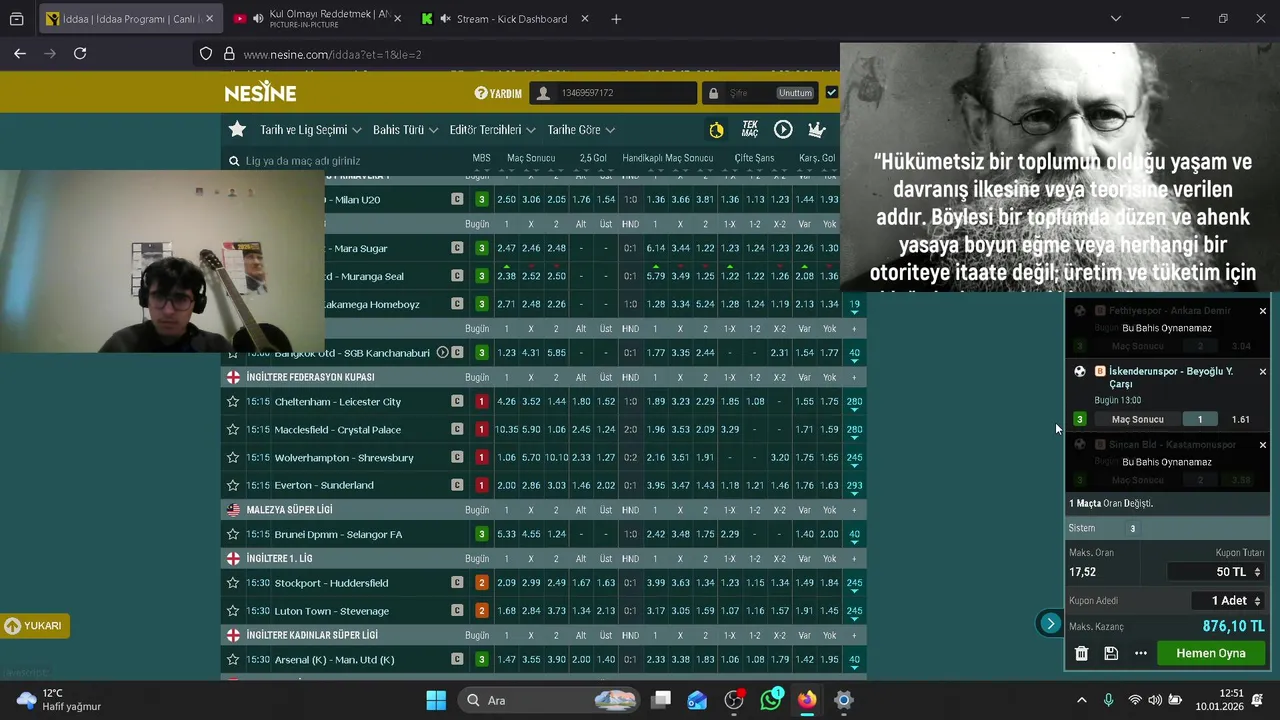
Task: Favorite the Everton - Sunderland match star
Action: pos(233,485)
